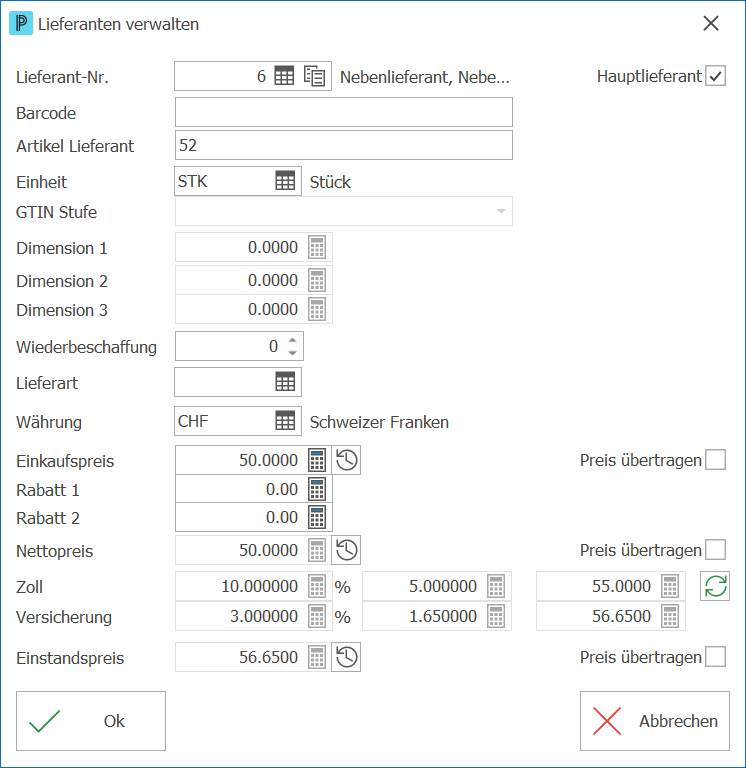Open calculator icon for Rabatt 1
Image resolution: width=746 pixels, height=768 pixels.
(317, 489)
